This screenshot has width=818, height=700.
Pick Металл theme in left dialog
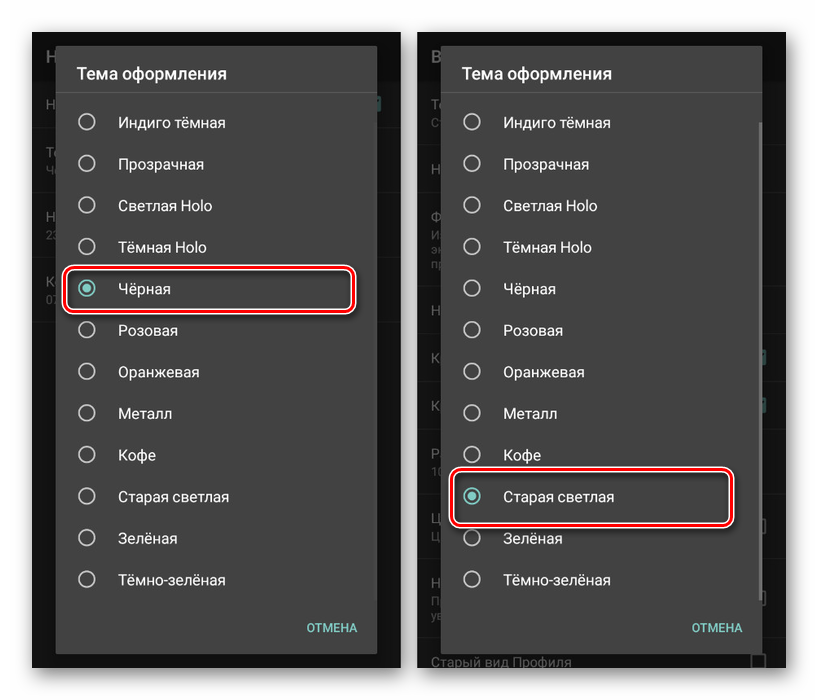[88, 413]
